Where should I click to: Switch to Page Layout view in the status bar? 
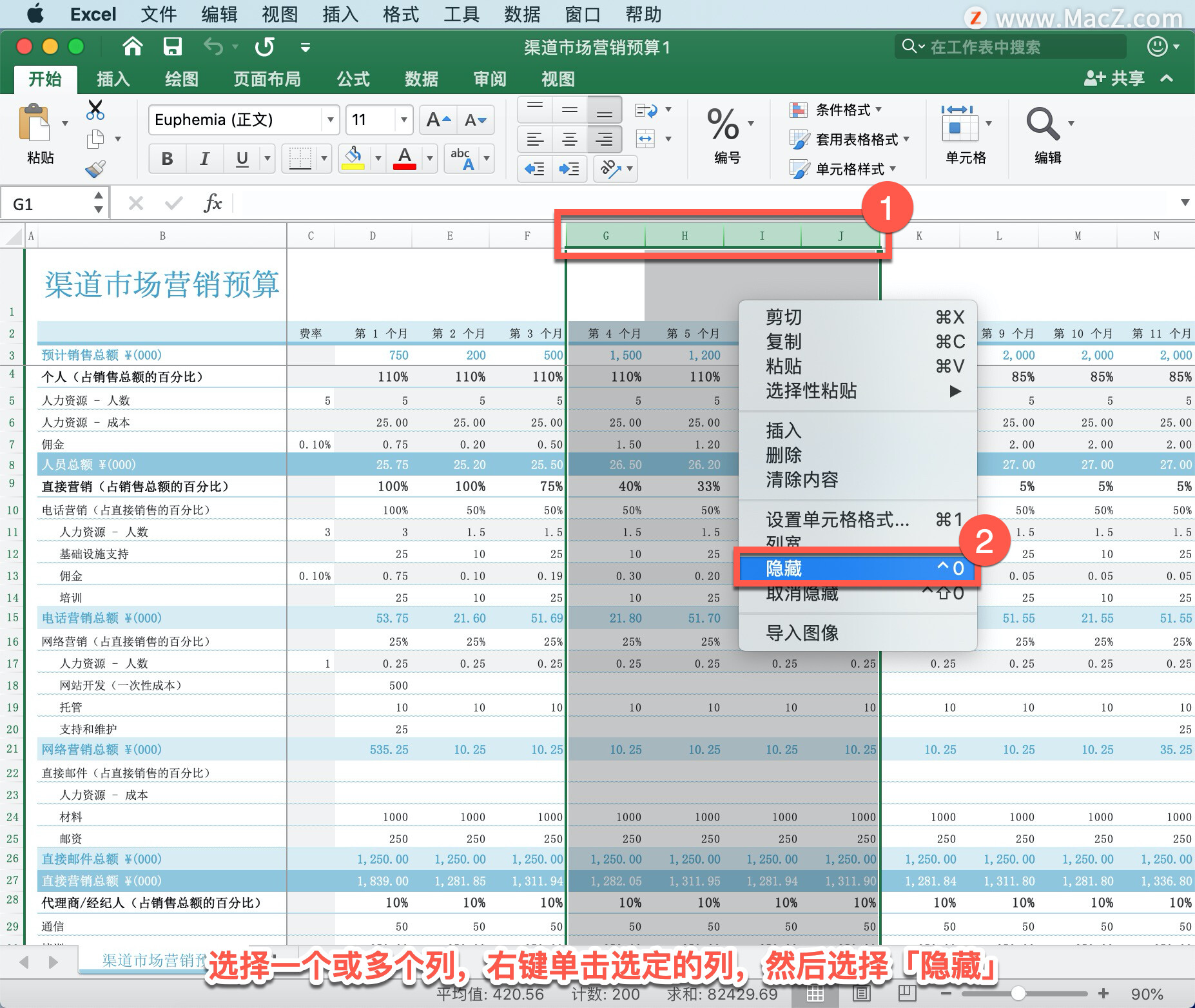862,994
